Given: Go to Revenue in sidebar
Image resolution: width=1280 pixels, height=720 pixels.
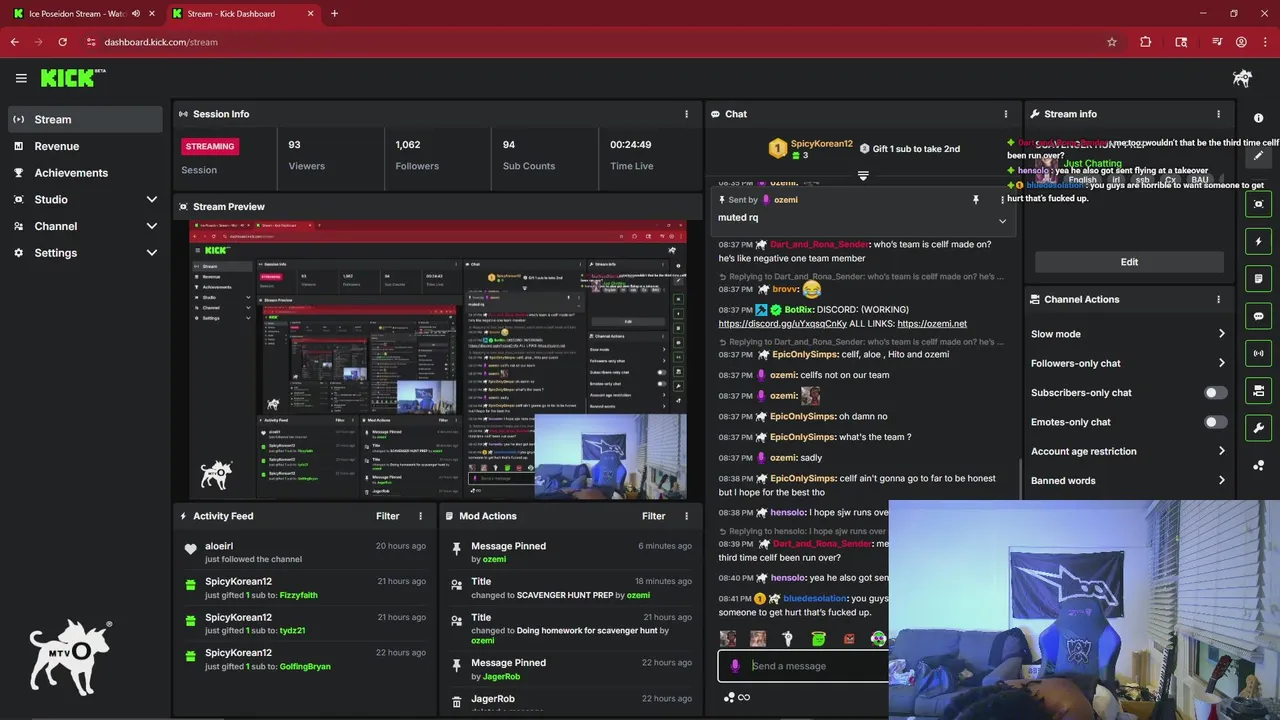Looking at the screenshot, I should [x=85, y=146].
